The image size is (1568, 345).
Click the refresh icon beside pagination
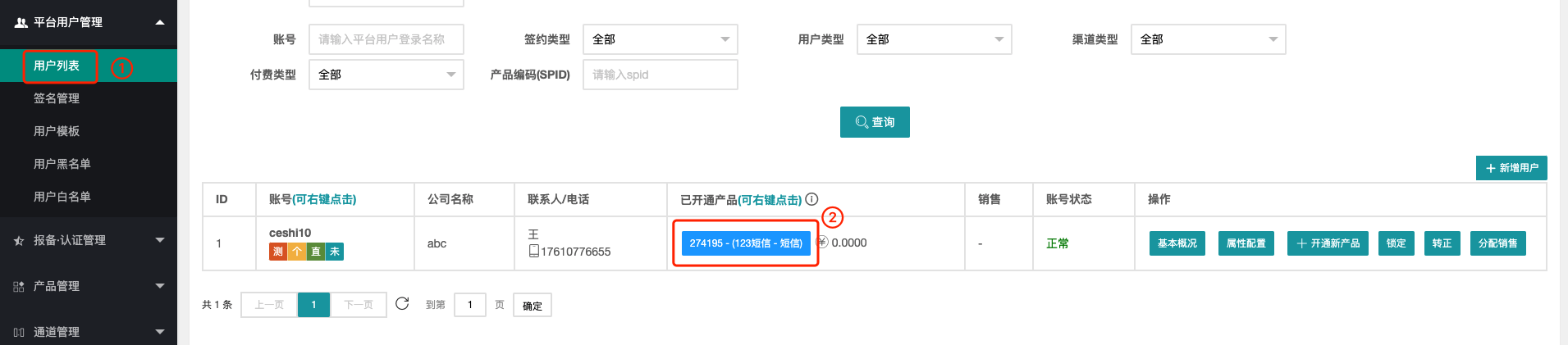pyautogui.click(x=402, y=304)
